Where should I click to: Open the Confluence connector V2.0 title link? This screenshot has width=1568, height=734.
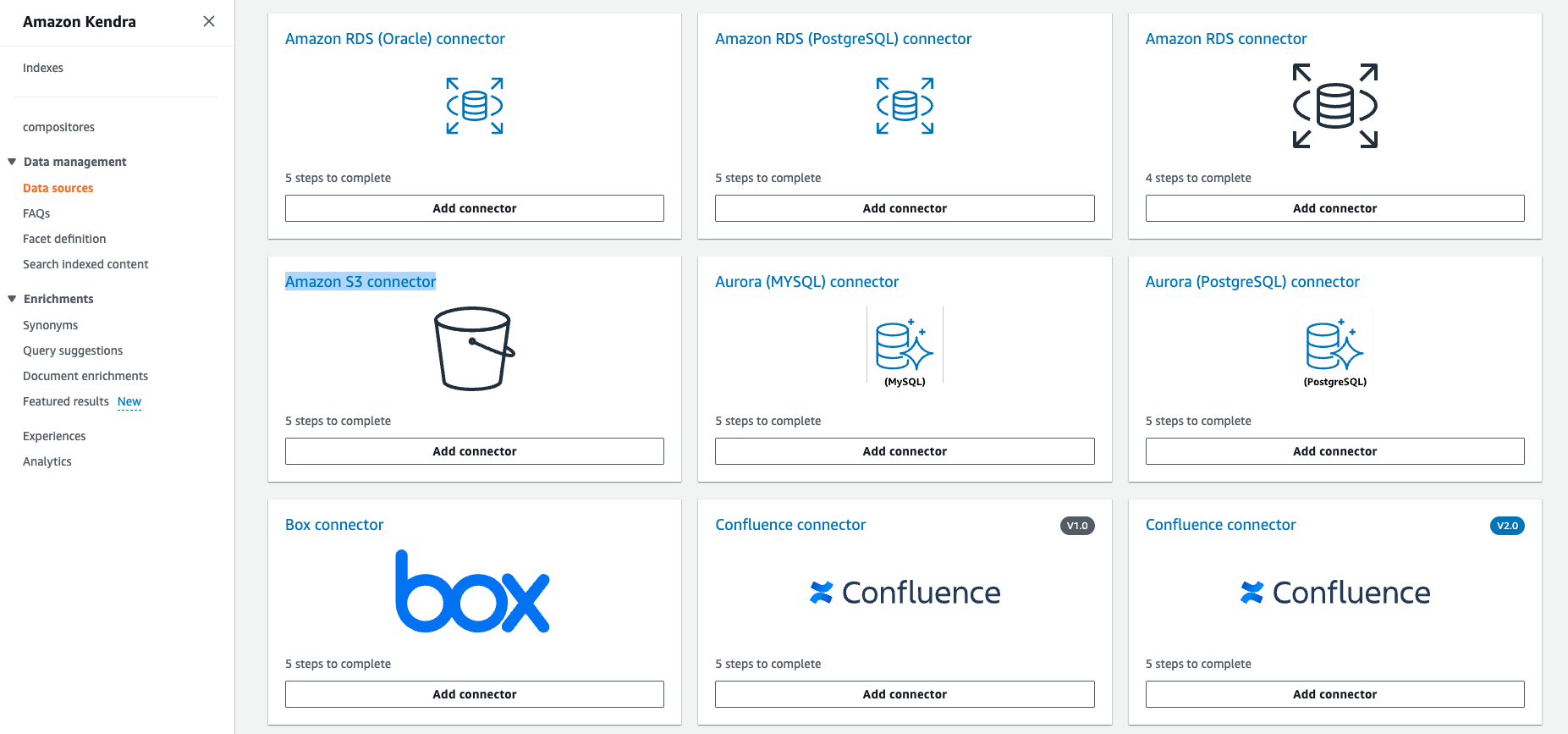point(1220,525)
